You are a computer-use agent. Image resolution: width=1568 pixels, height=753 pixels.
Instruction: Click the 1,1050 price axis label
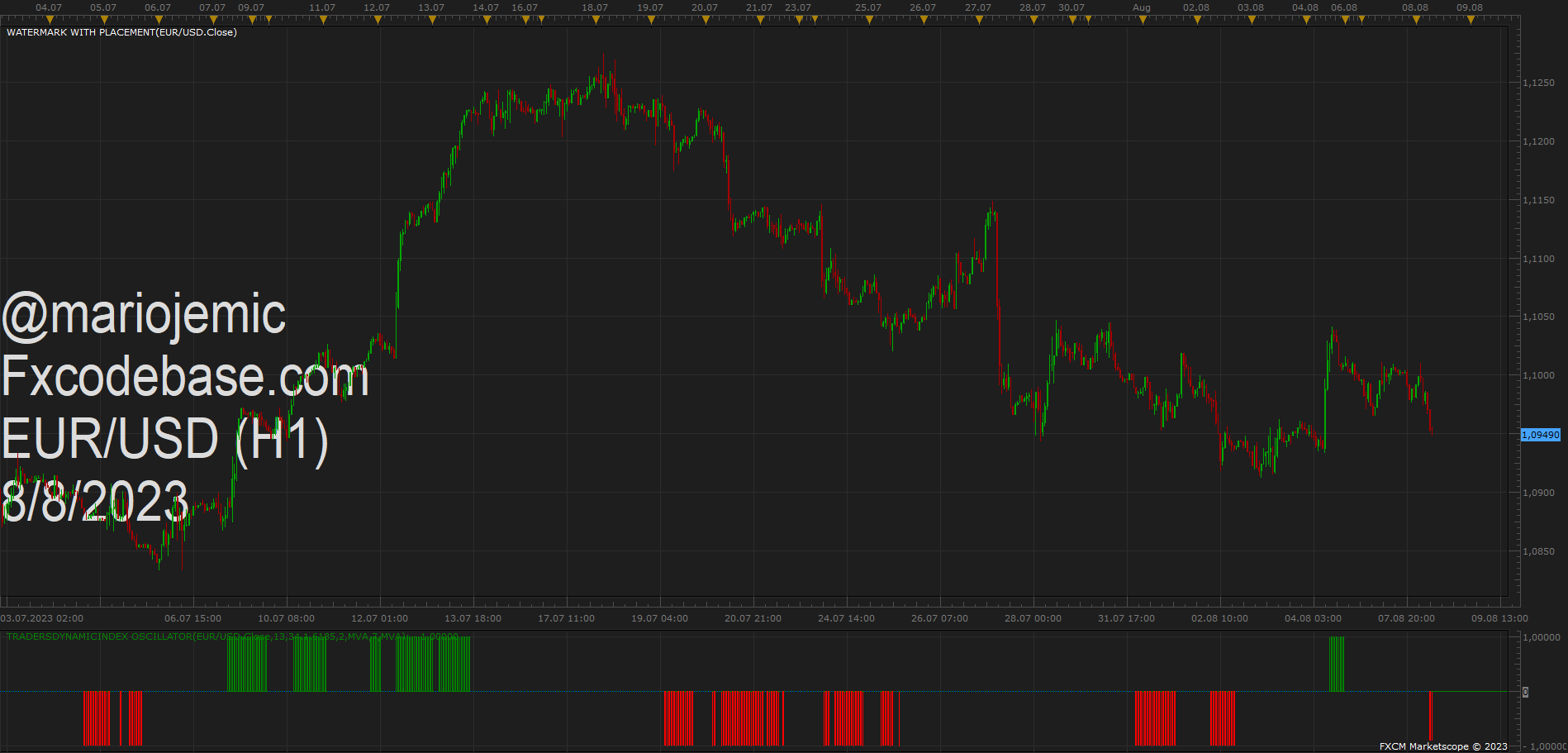(x=1538, y=317)
